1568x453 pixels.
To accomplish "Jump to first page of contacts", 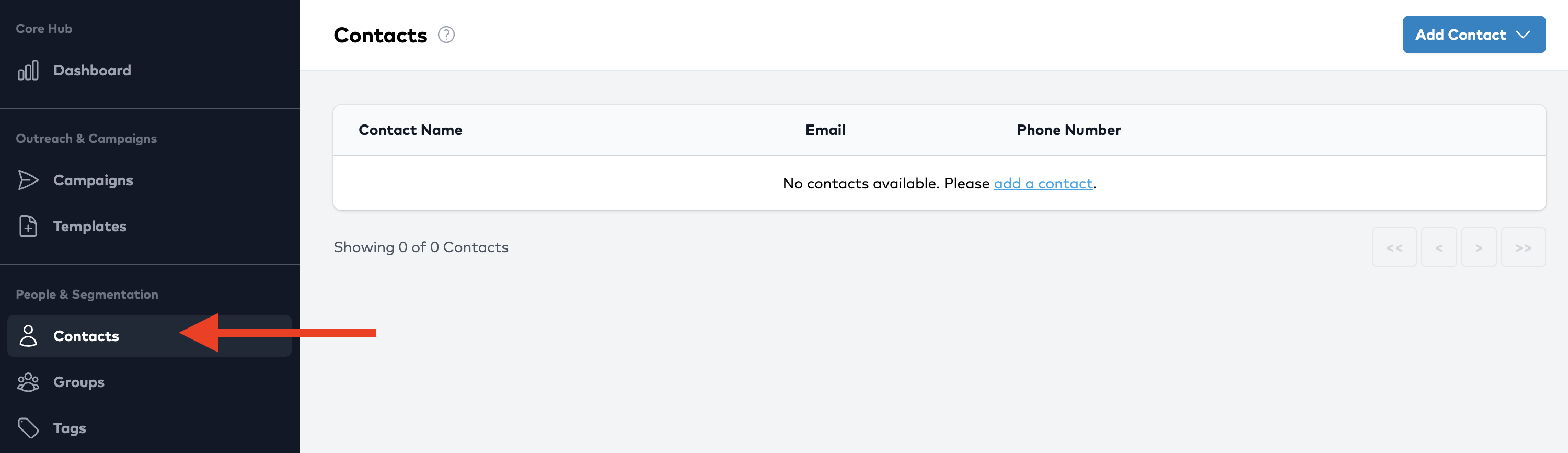I will click(x=1394, y=247).
